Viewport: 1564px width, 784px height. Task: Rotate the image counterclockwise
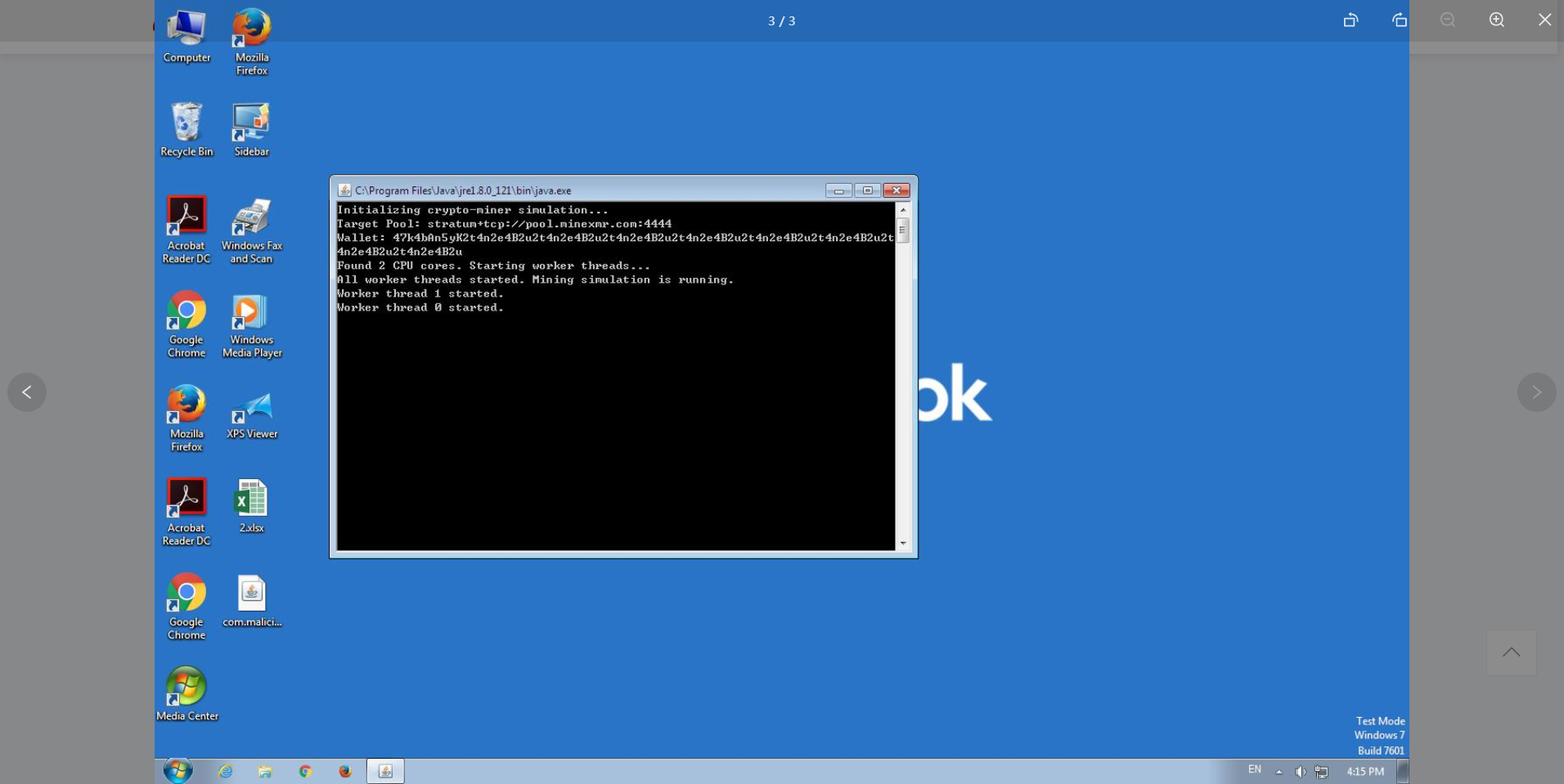(x=1351, y=20)
